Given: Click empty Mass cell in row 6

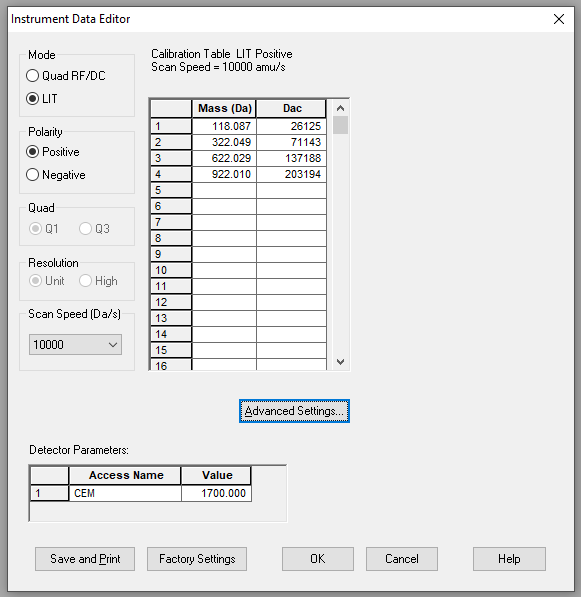Looking at the screenshot, I should [224, 206].
